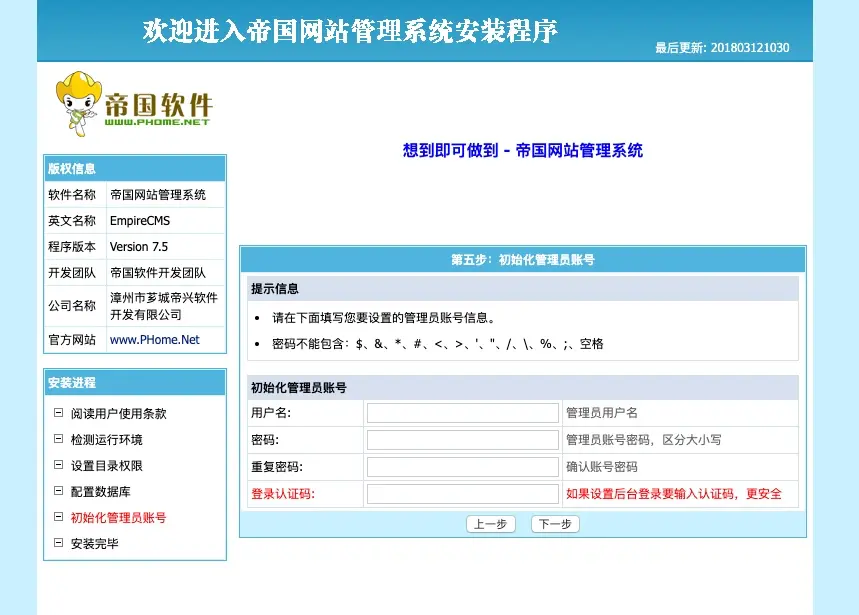This screenshot has width=859, height=615.
Task: Click the 密码: form label
Action: click(265, 440)
